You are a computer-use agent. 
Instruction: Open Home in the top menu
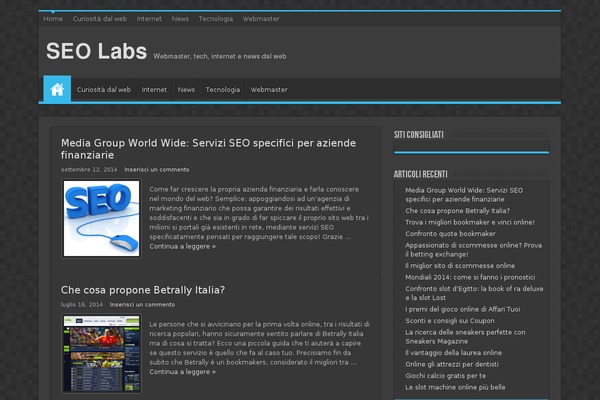[53, 19]
